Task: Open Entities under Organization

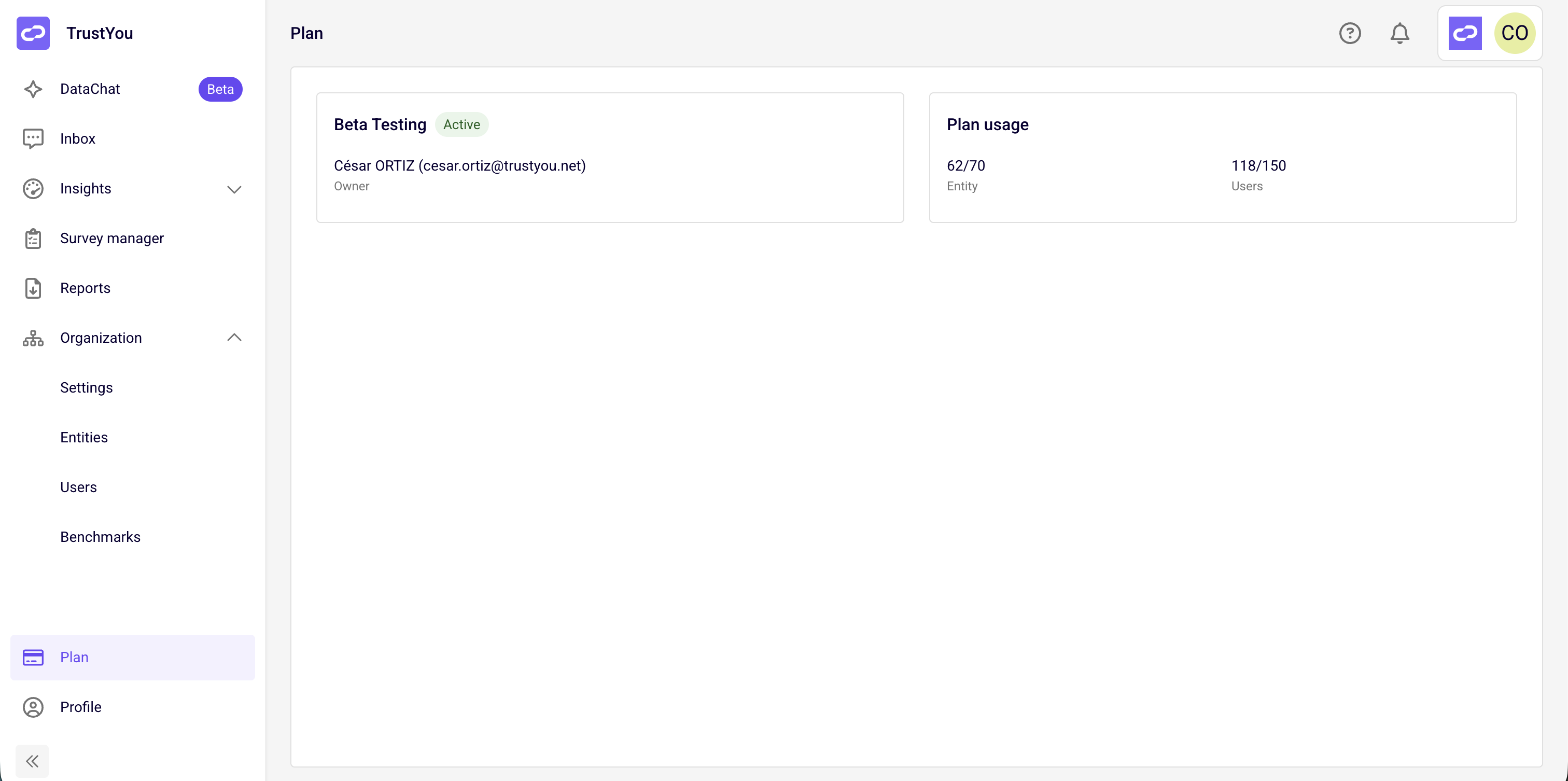Action: tap(84, 438)
